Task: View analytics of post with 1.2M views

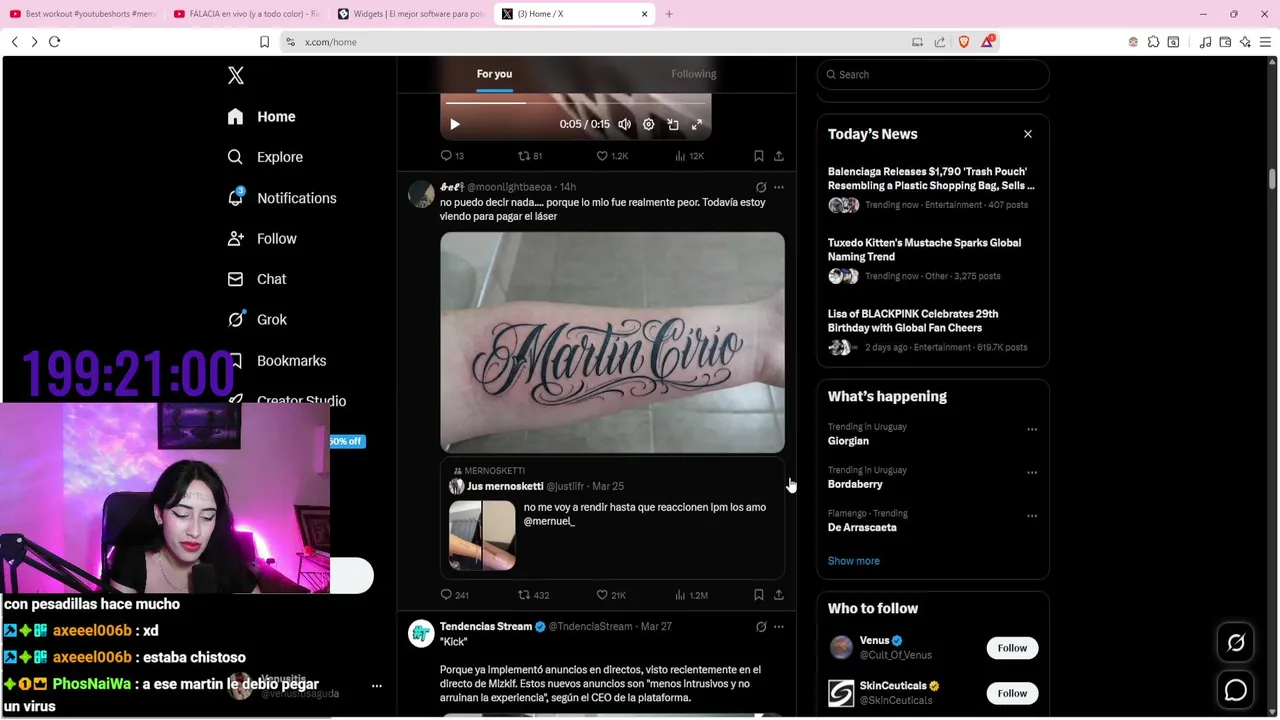Action: click(691, 595)
